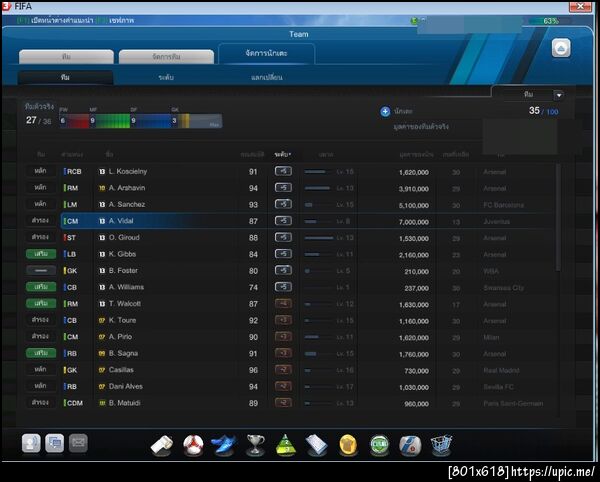Viewport: 600px width, 482px height.
Task: Click the player list vertical scrollbar
Action: coord(558,218)
